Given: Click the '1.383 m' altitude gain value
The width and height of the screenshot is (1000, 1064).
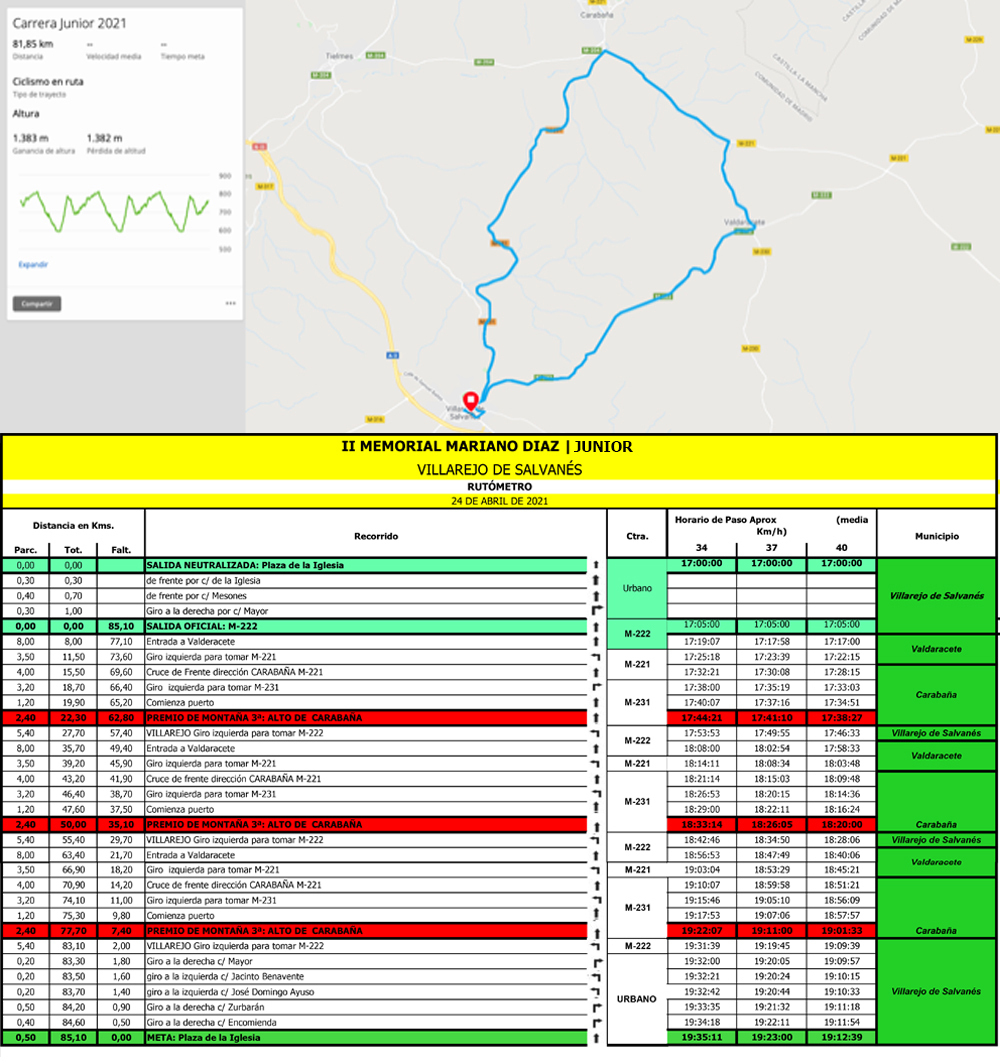Looking at the screenshot, I should tap(31, 138).
